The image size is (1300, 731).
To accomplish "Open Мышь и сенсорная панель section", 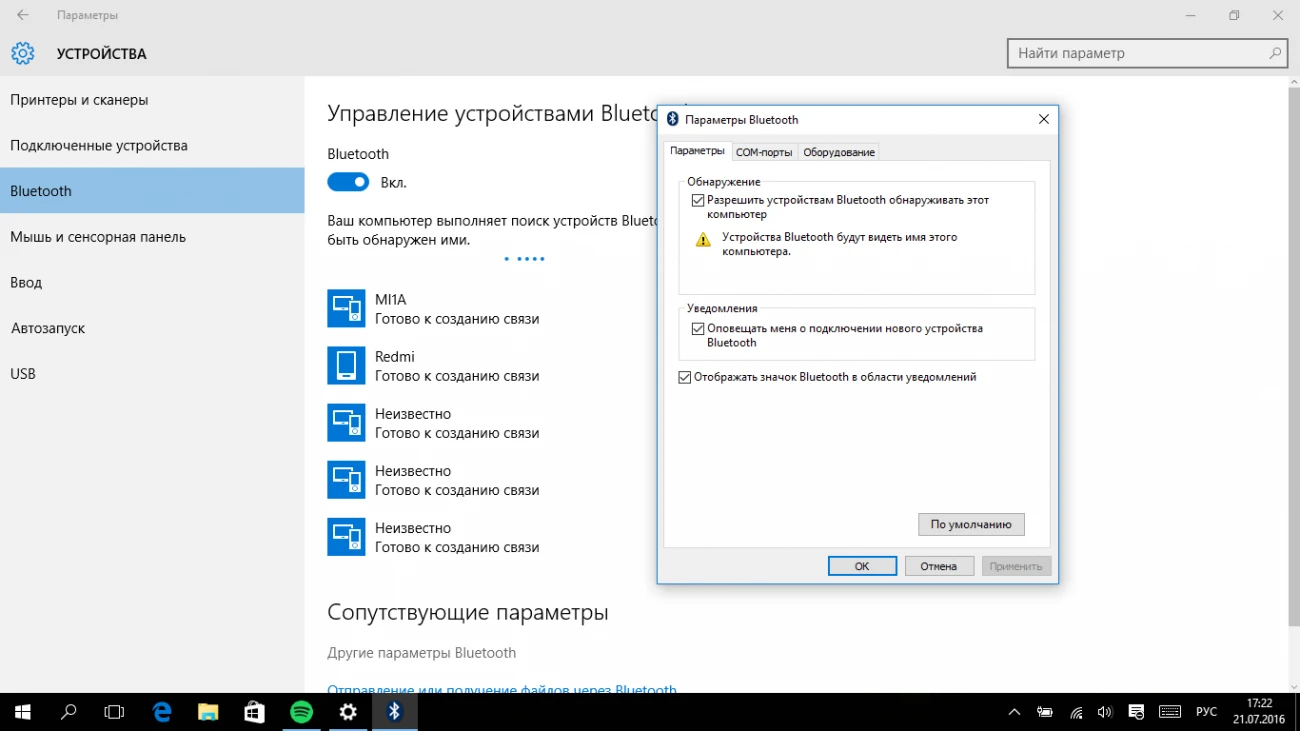I will [x=152, y=237].
